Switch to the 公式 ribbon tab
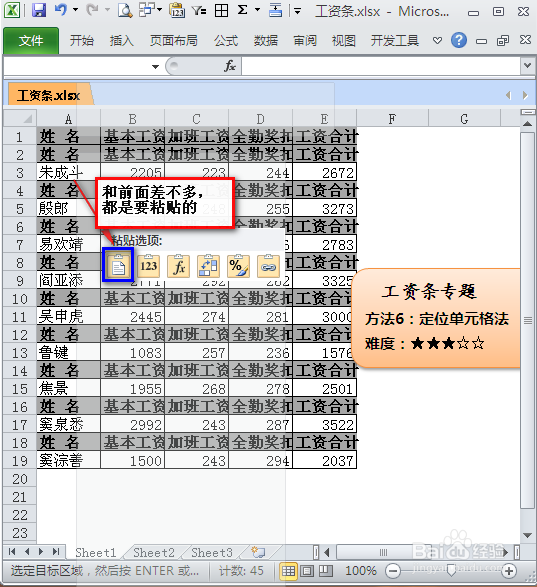 click(x=226, y=40)
